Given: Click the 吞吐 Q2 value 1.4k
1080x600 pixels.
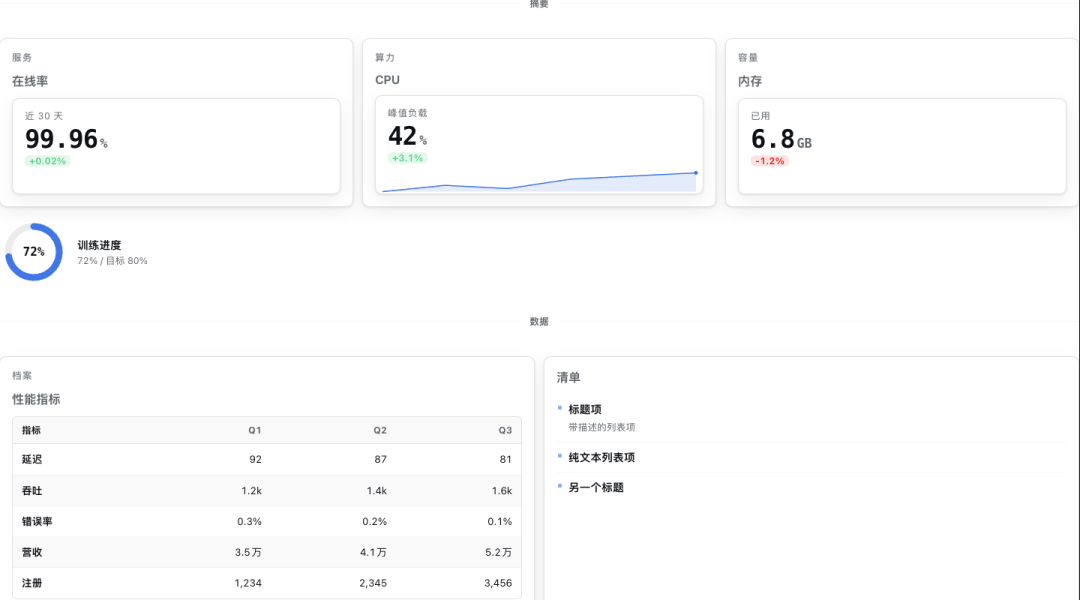Looking at the screenshot, I should (377, 491).
